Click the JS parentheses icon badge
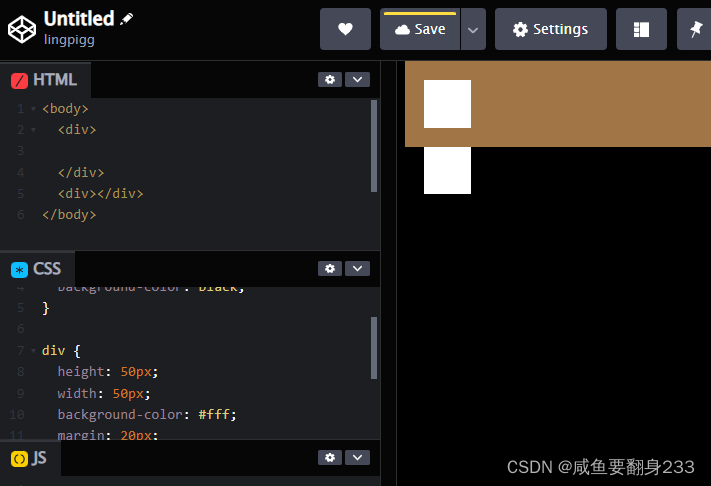 19,459
